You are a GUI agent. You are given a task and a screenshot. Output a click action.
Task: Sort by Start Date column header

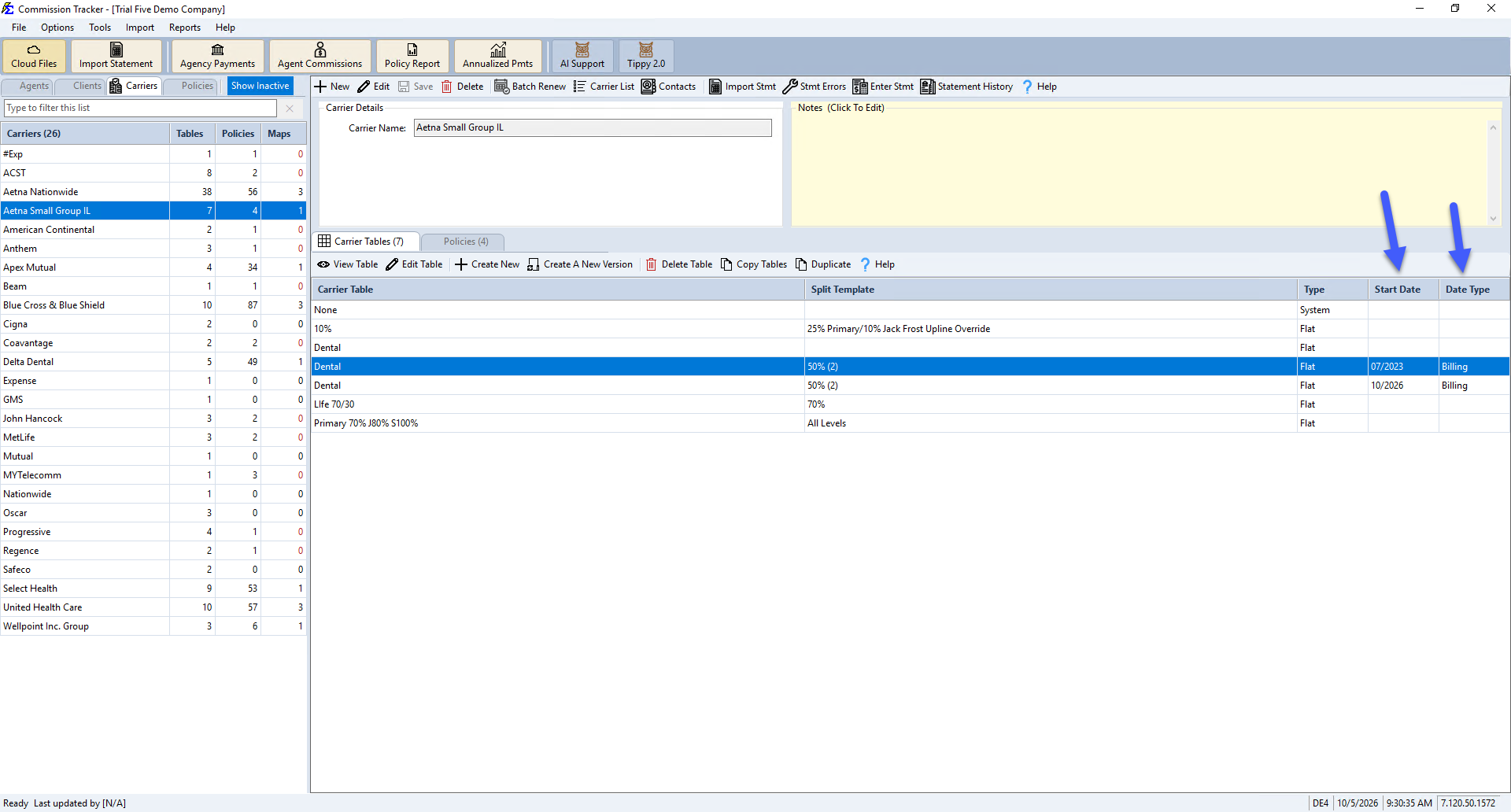(1403, 290)
